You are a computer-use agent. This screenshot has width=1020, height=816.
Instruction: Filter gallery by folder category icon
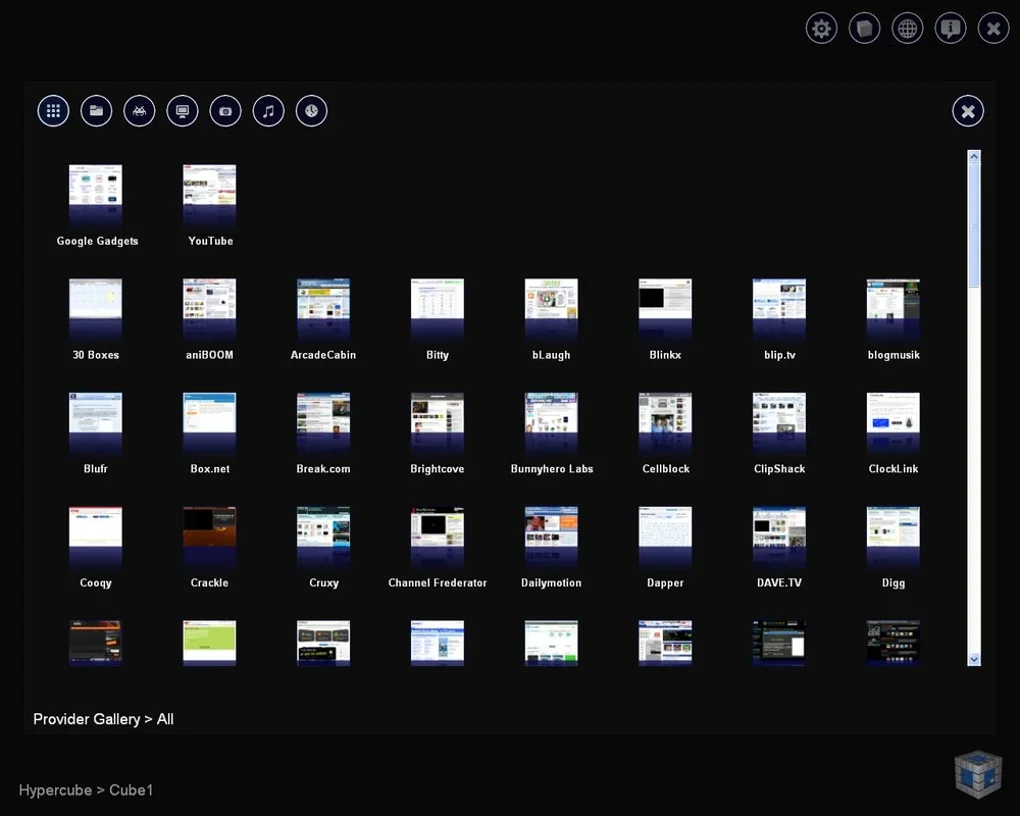[96, 111]
